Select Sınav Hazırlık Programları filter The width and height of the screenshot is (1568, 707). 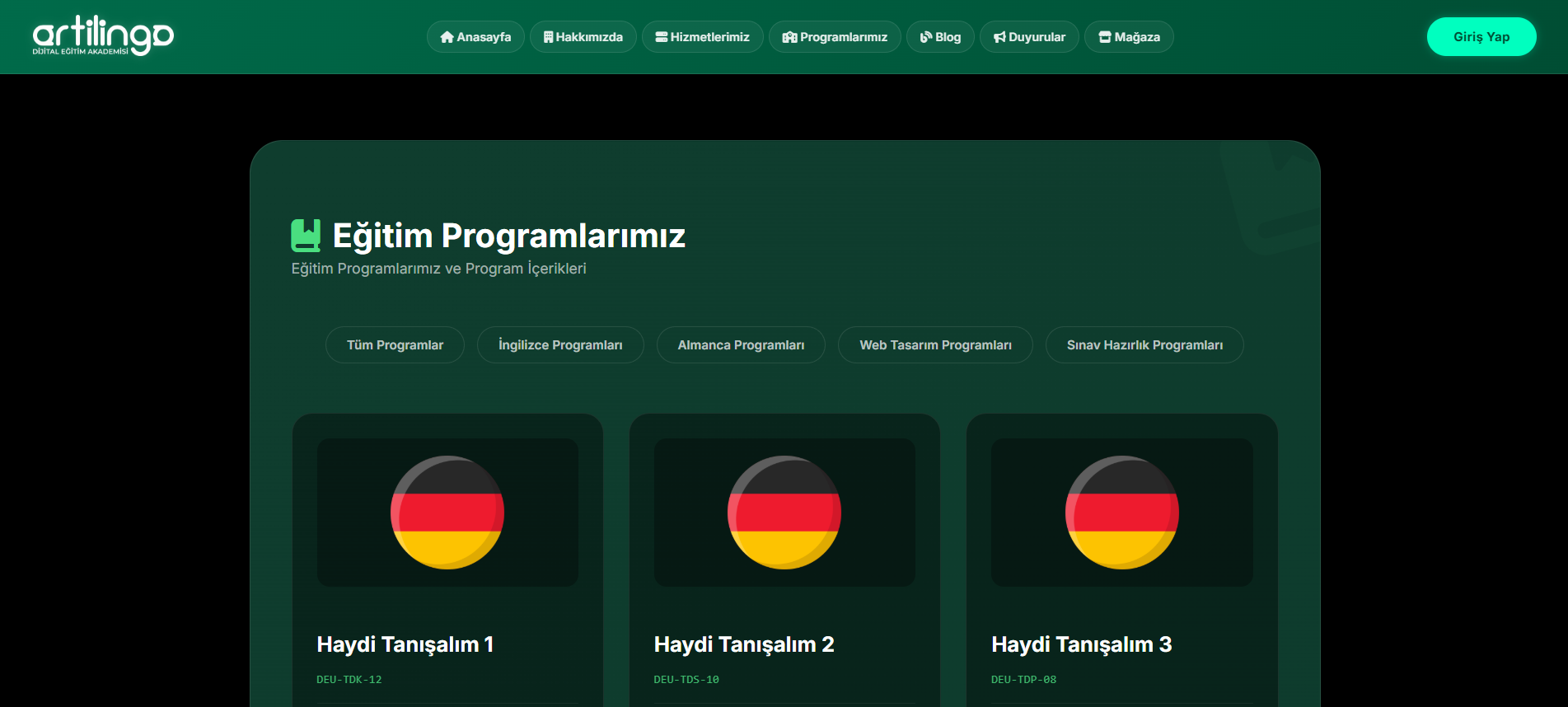coord(1144,345)
